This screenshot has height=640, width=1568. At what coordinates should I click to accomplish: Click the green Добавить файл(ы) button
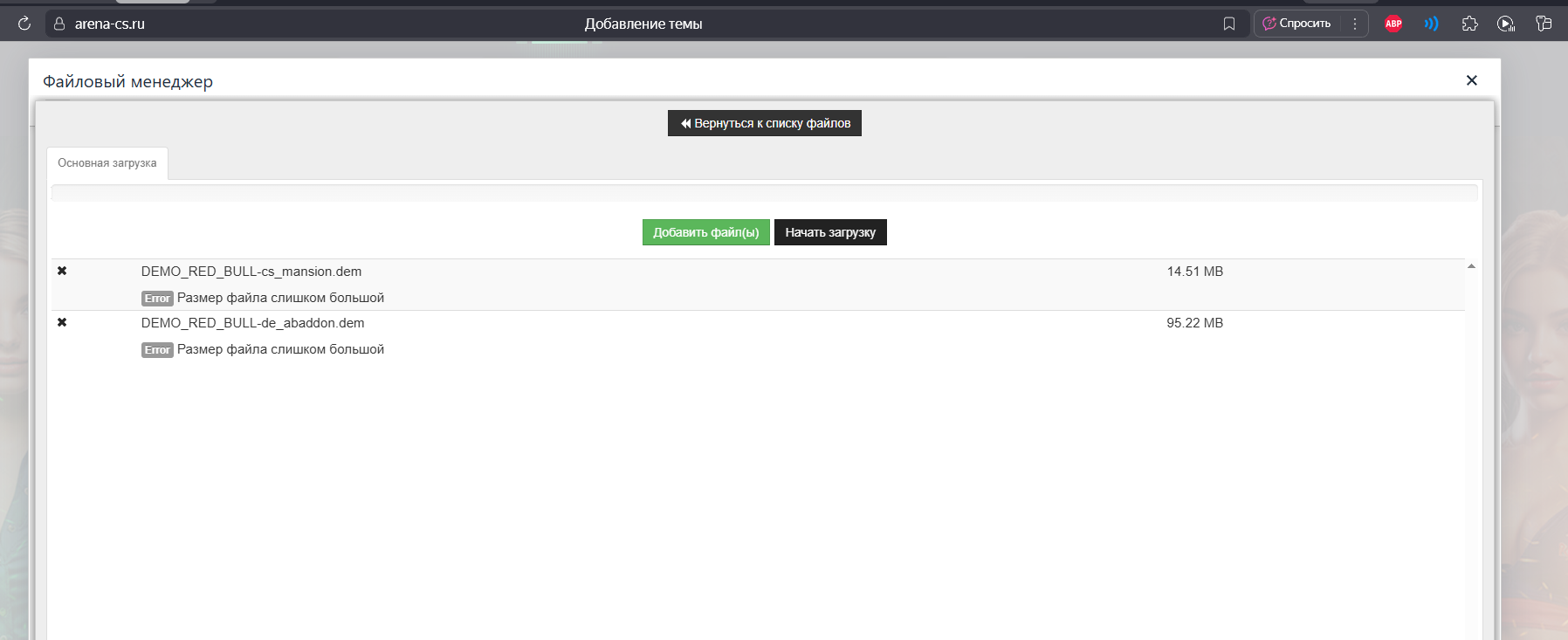[x=705, y=232]
